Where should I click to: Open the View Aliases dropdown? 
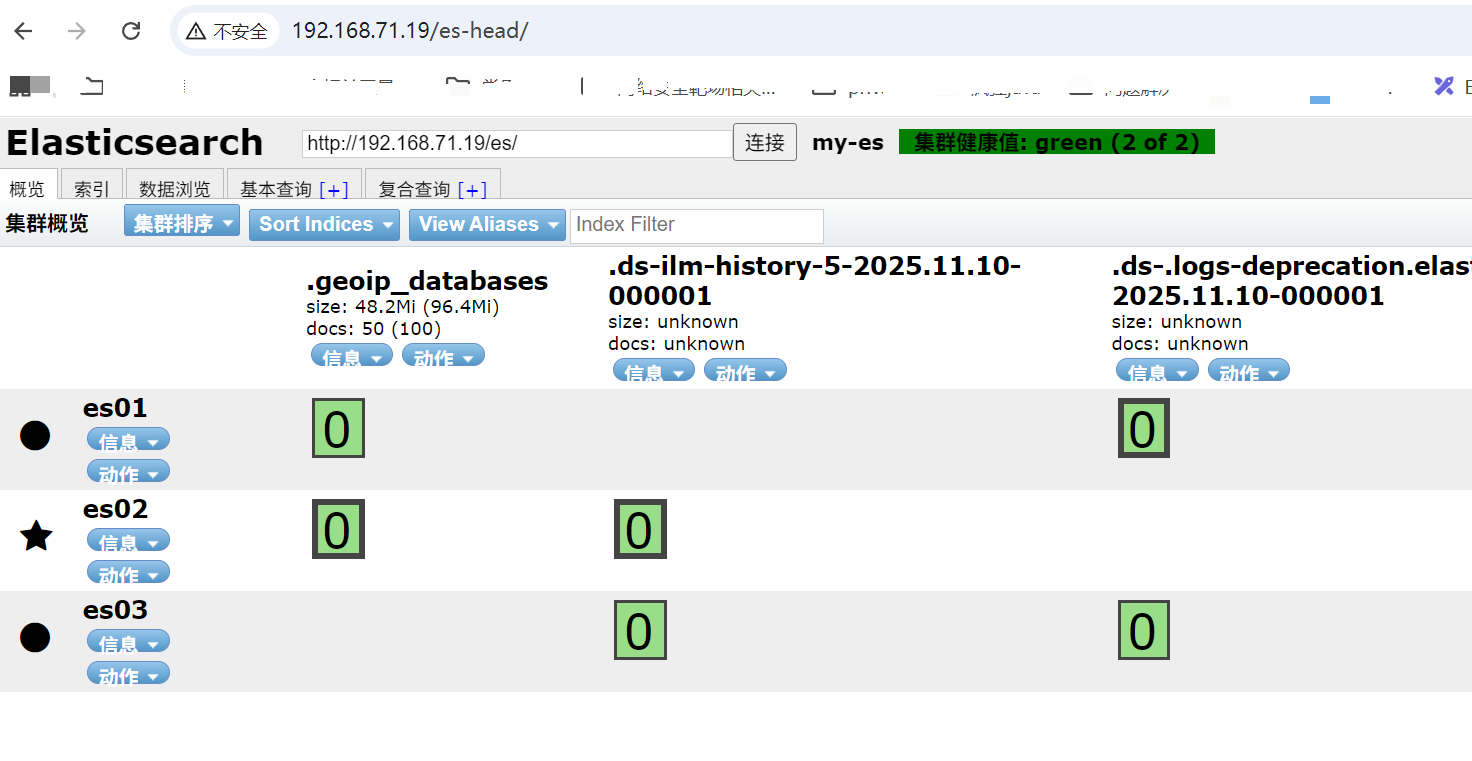[488, 224]
